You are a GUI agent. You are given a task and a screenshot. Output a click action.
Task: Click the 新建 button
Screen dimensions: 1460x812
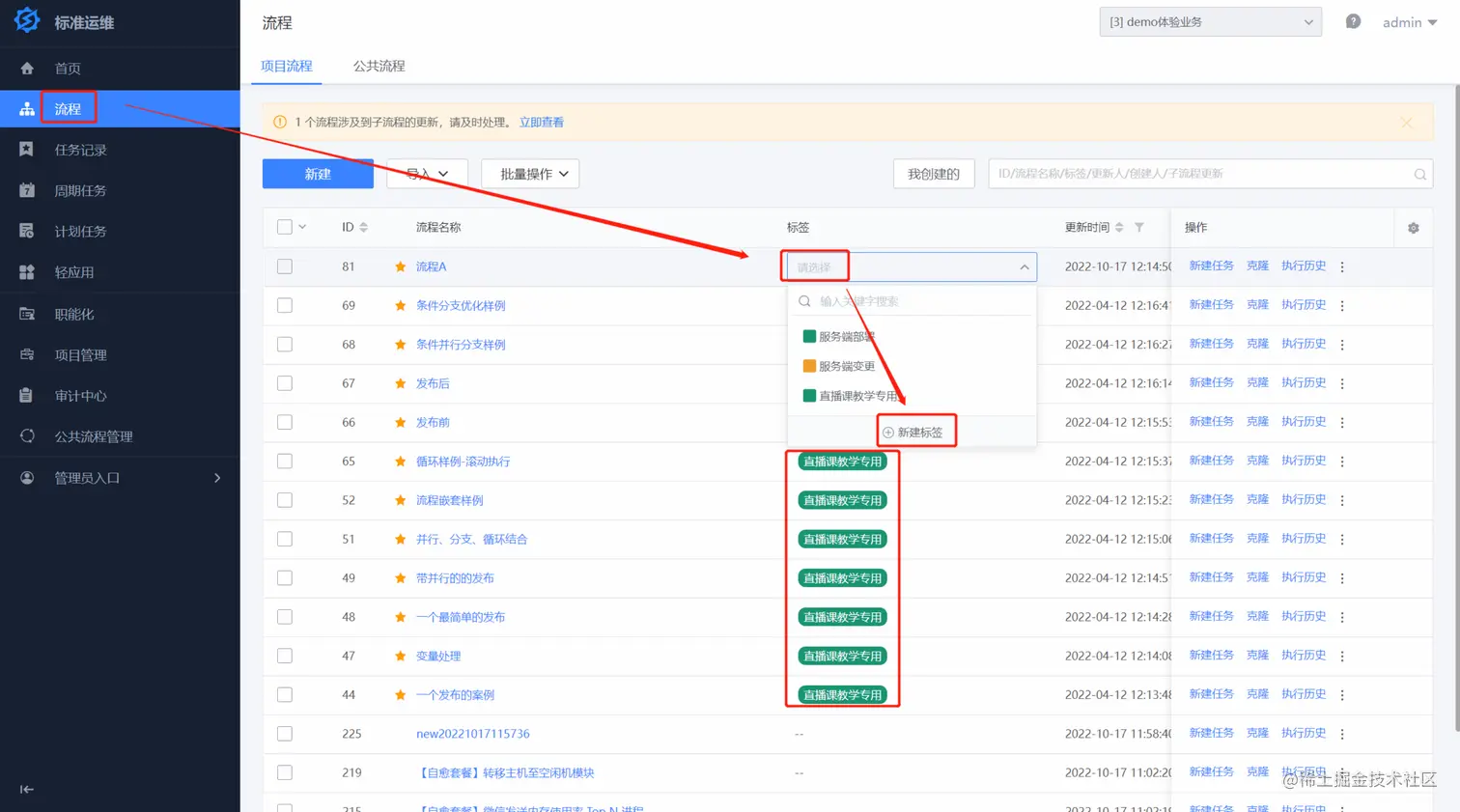point(318,174)
